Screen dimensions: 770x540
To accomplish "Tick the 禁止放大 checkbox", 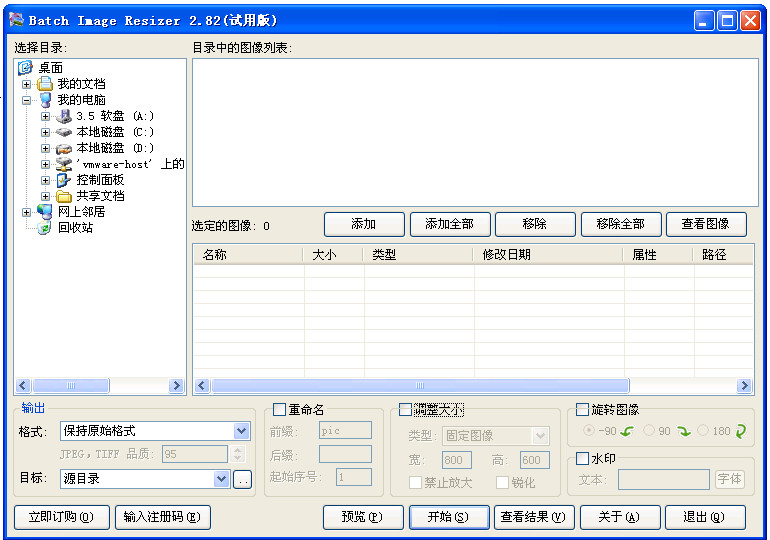I will (415, 483).
